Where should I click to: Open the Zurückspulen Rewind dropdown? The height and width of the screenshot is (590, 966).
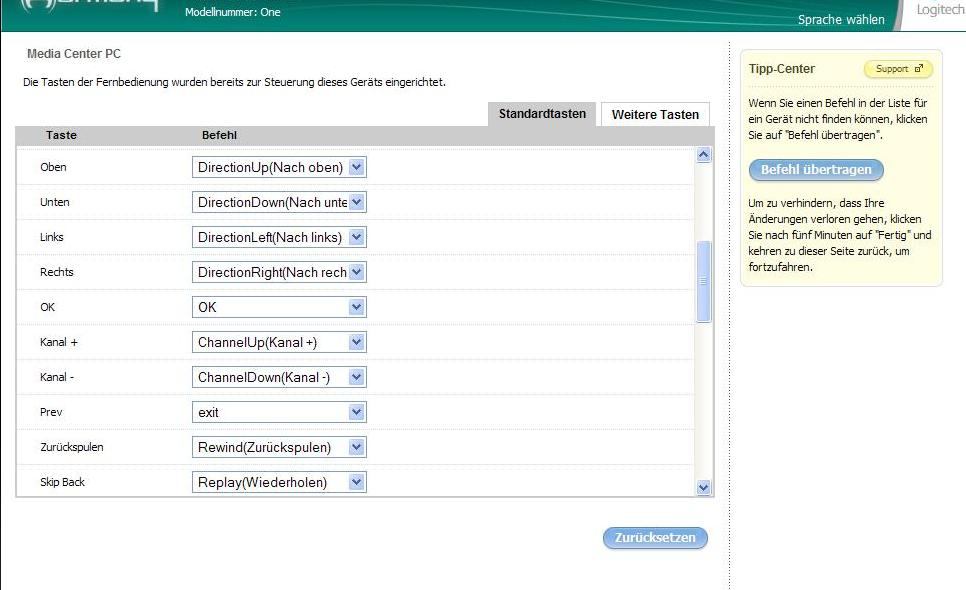tap(357, 447)
